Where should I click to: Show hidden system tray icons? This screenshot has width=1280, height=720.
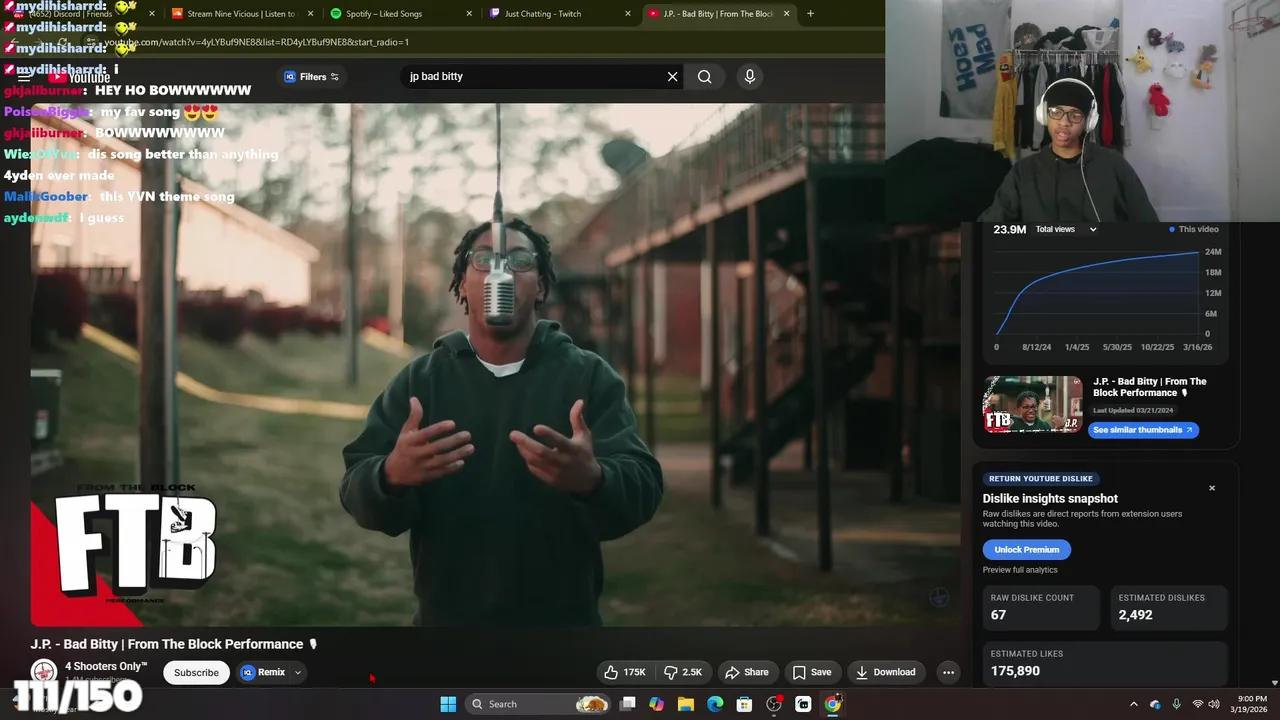(1133, 704)
